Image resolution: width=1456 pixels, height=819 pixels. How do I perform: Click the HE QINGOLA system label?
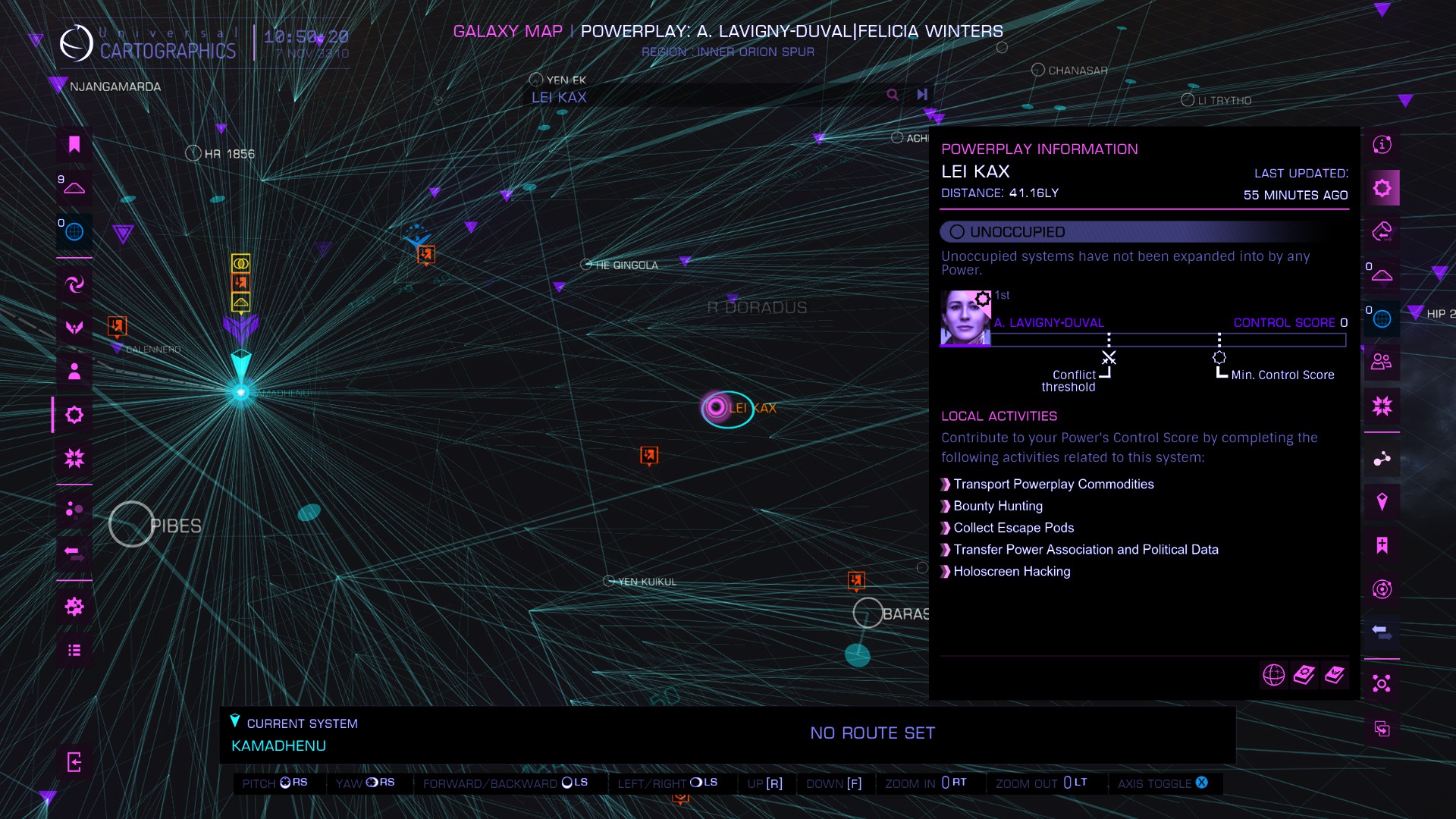pyautogui.click(x=626, y=265)
